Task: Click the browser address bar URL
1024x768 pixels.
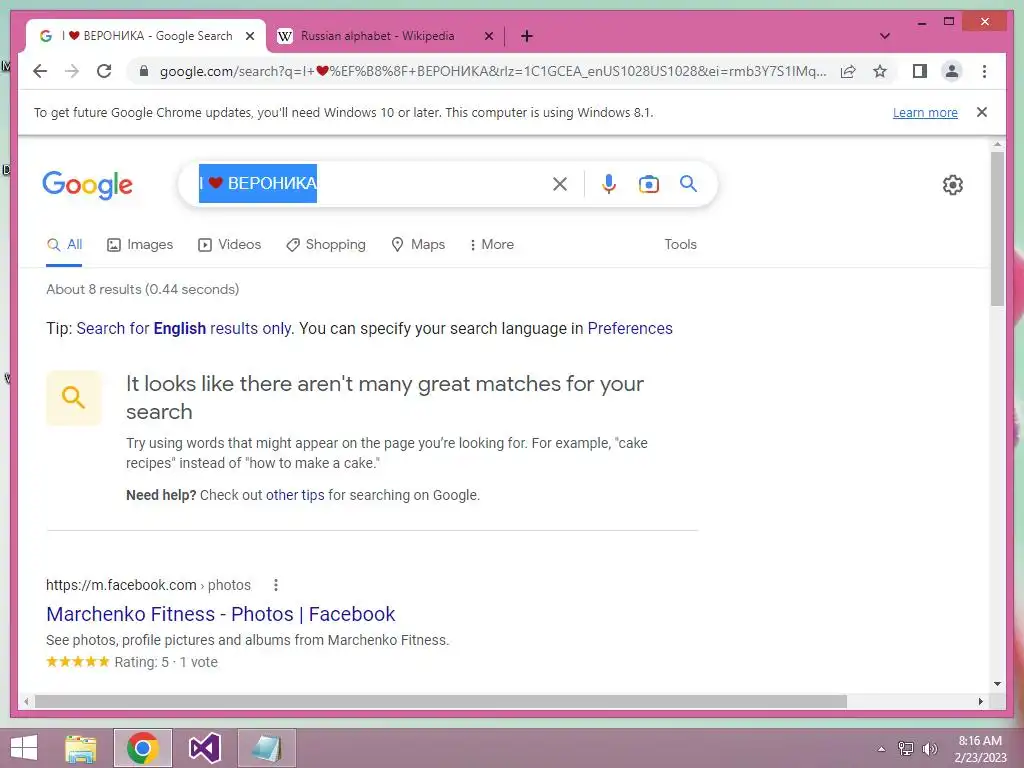Action: 493,71
